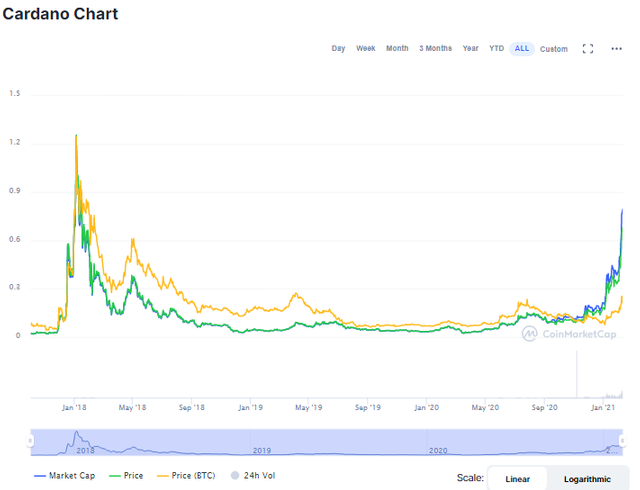
Task: Switch chart scale to Linear
Action: click(518, 479)
